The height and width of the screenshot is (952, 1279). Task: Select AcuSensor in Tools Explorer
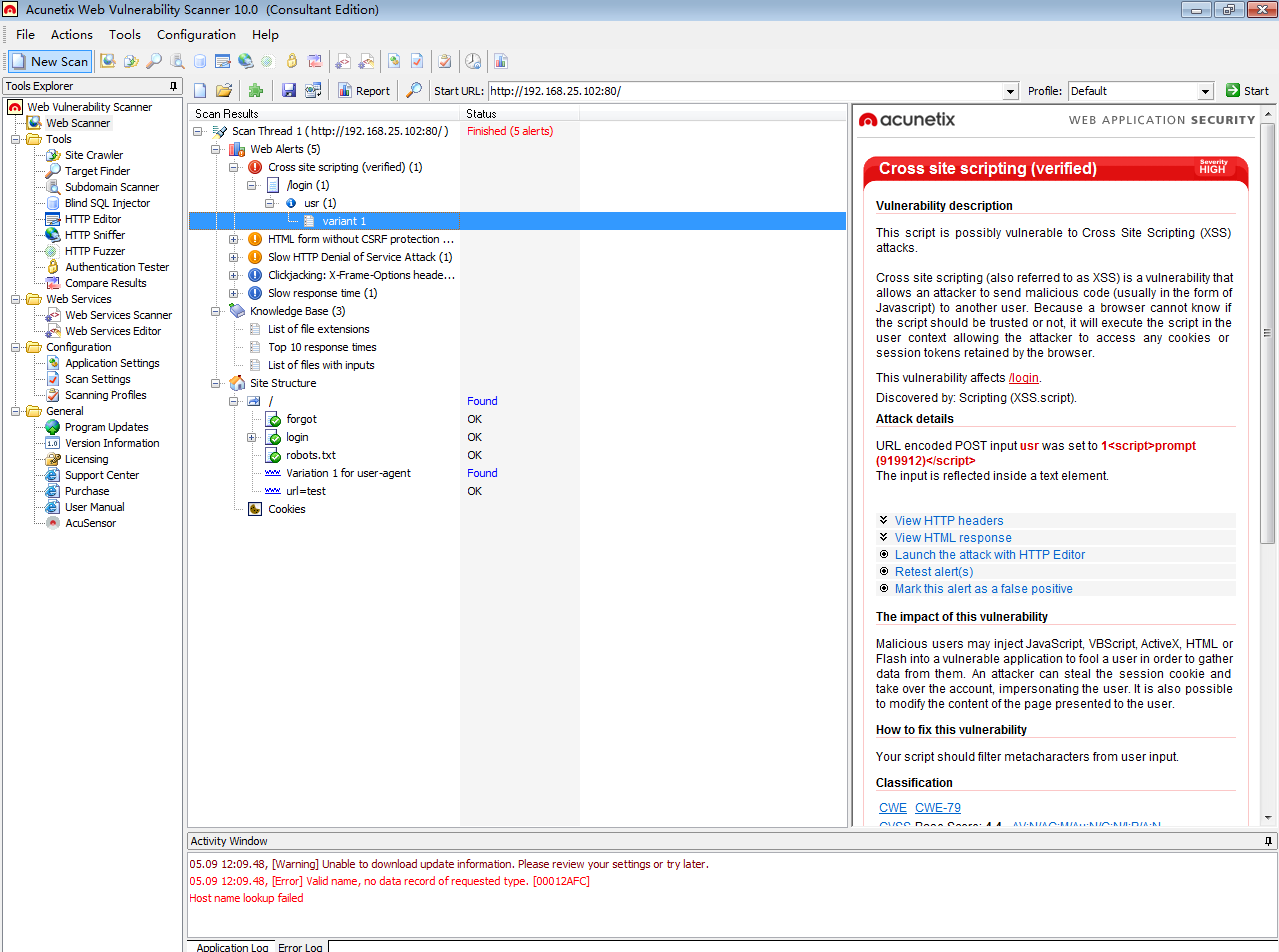(x=90, y=523)
